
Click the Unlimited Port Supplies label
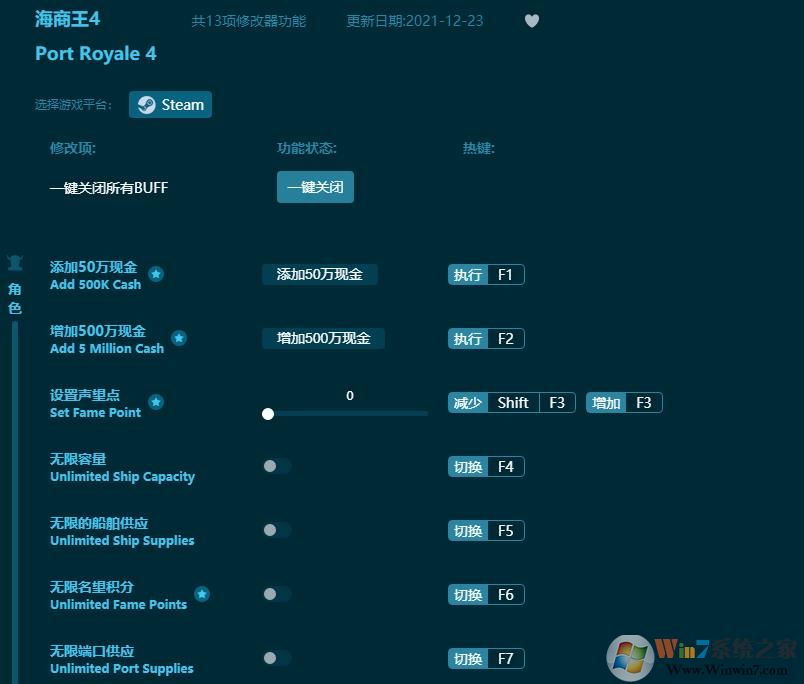coord(122,669)
